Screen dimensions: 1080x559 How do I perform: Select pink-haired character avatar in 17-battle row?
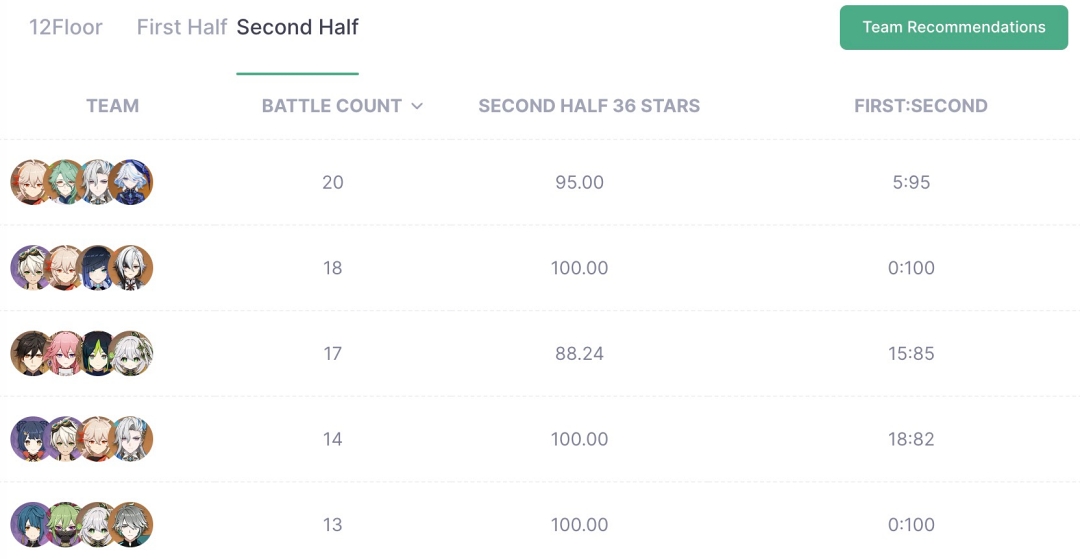pyautogui.click(x=65, y=353)
